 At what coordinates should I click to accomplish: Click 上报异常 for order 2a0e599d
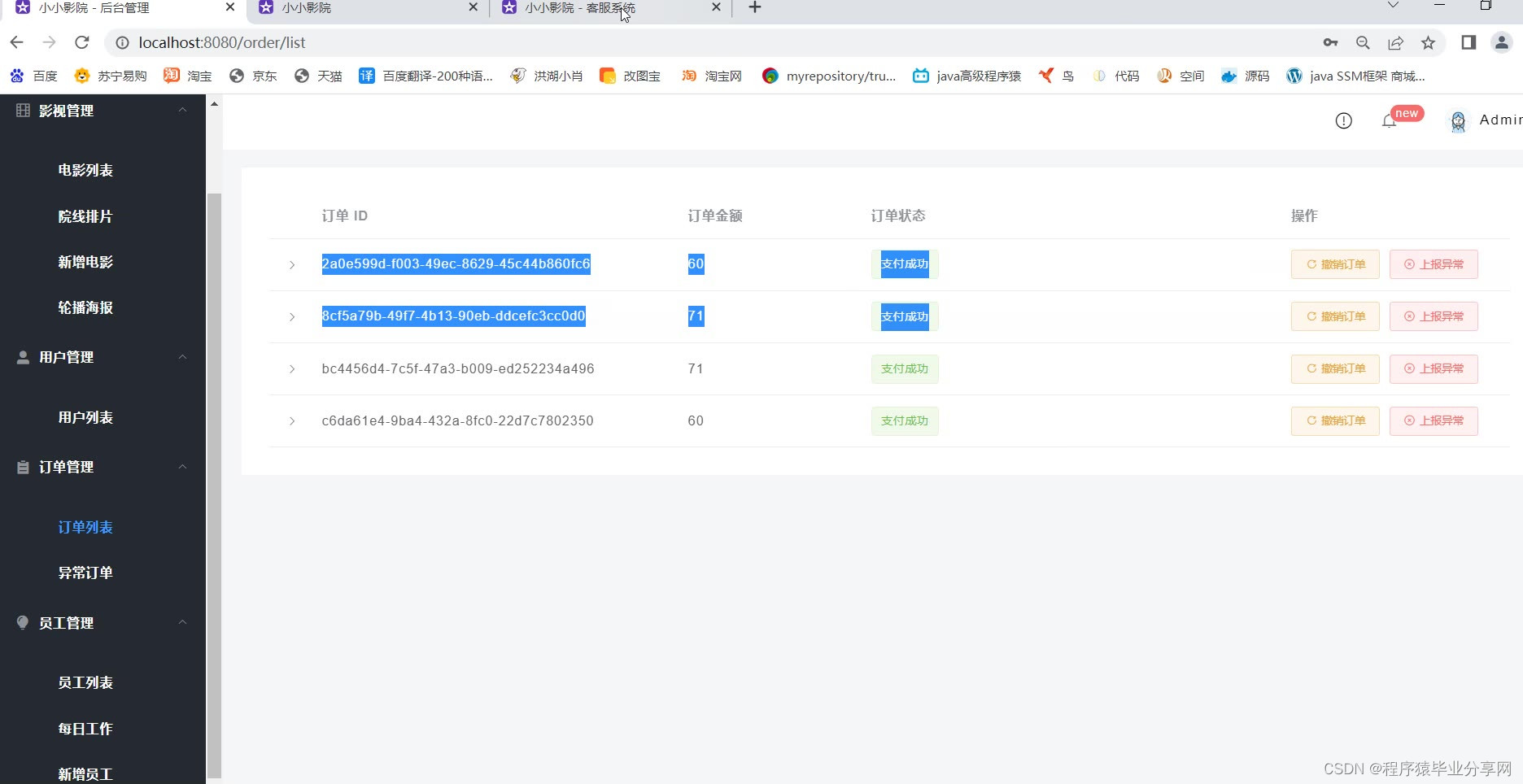(1434, 264)
